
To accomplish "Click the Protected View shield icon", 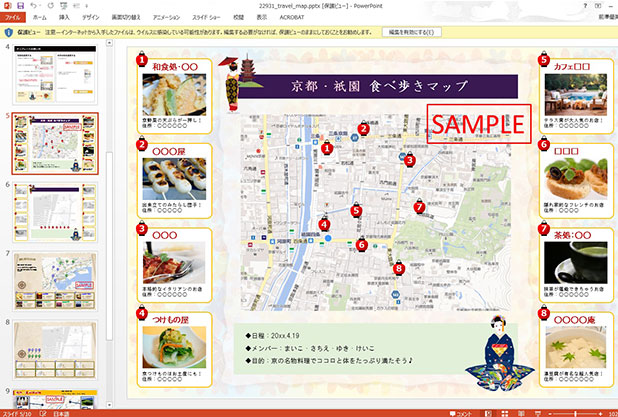I will [8, 32].
